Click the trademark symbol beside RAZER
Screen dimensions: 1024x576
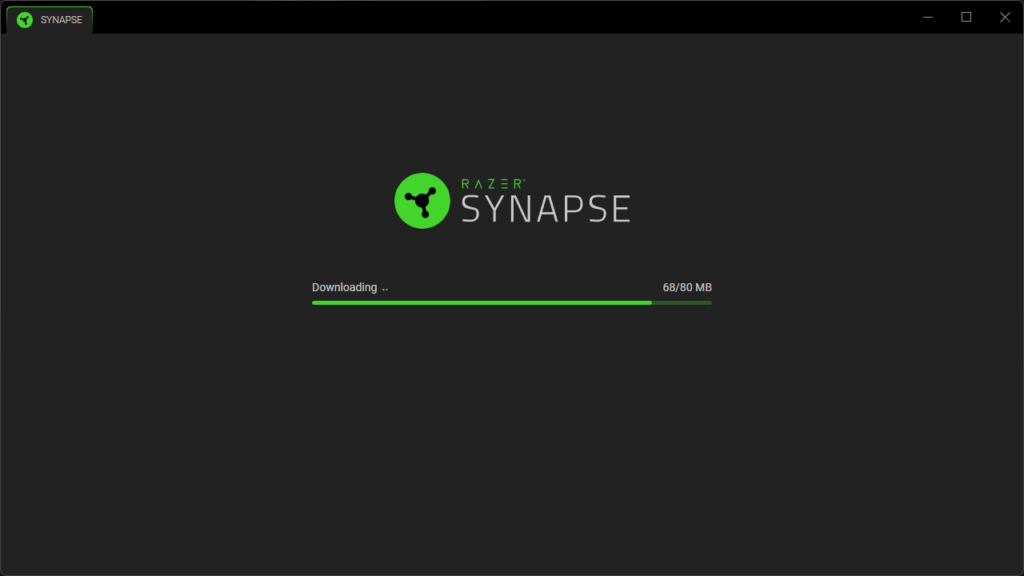(x=523, y=181)
